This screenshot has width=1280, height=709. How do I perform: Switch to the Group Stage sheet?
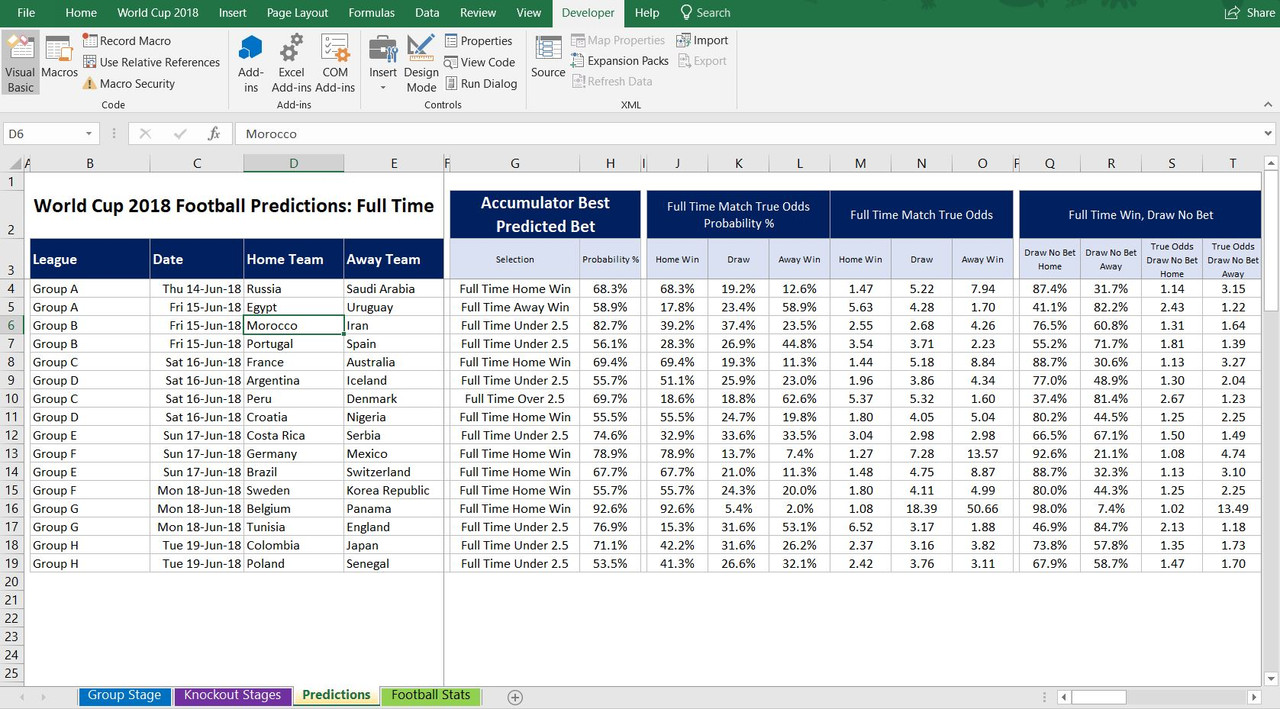[124, 696]
